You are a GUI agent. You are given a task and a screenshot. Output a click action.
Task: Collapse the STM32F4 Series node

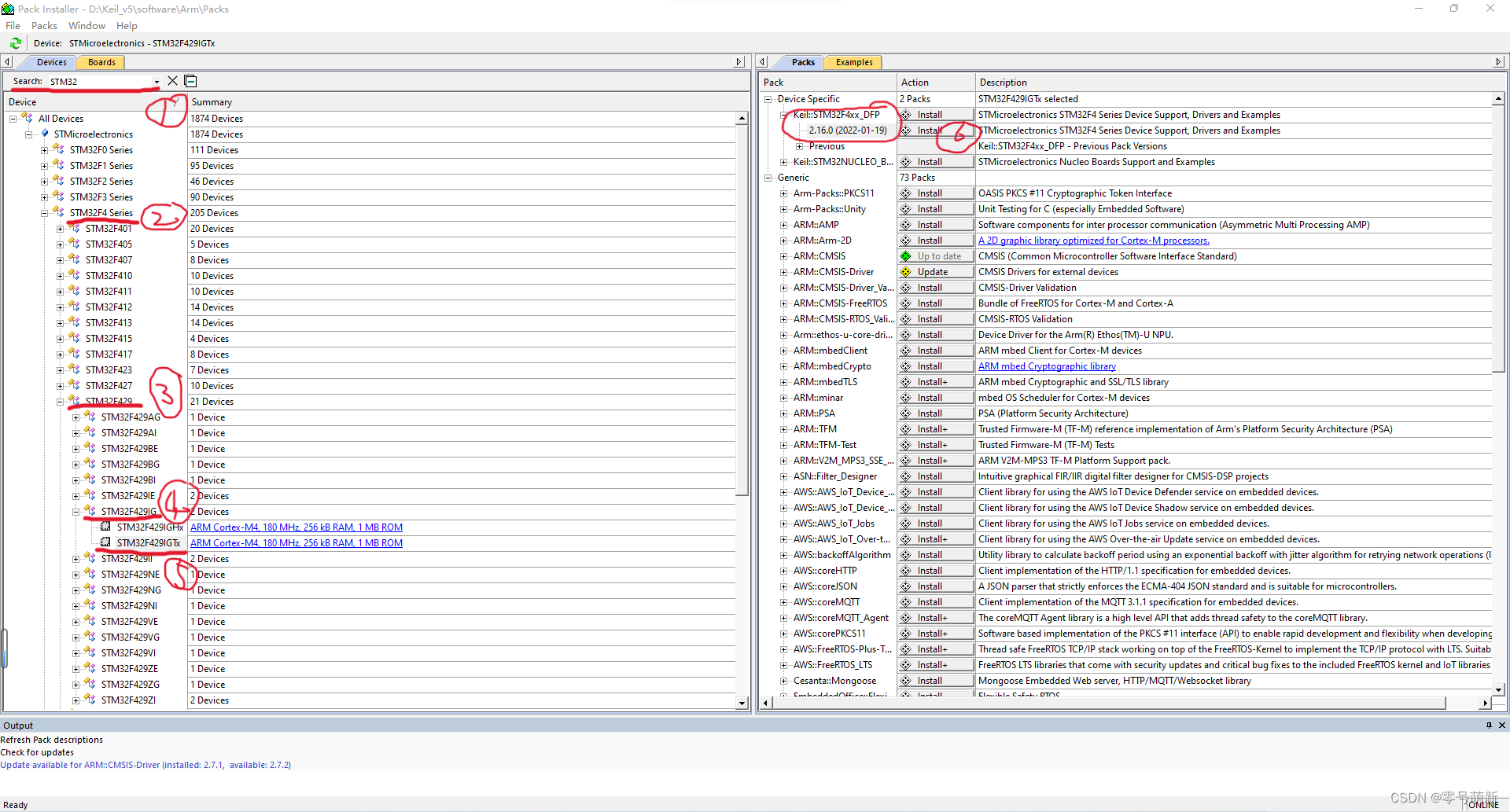[45, 213]
